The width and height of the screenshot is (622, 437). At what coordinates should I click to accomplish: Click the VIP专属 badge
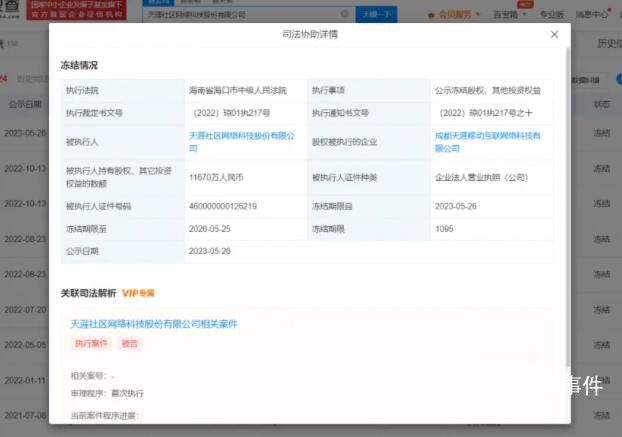[138, 293]
